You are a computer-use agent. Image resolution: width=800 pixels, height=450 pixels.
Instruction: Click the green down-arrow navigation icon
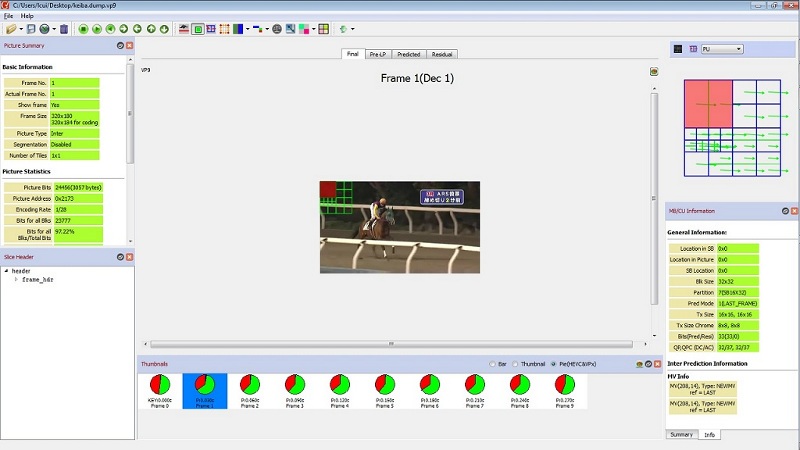point(164,29)
